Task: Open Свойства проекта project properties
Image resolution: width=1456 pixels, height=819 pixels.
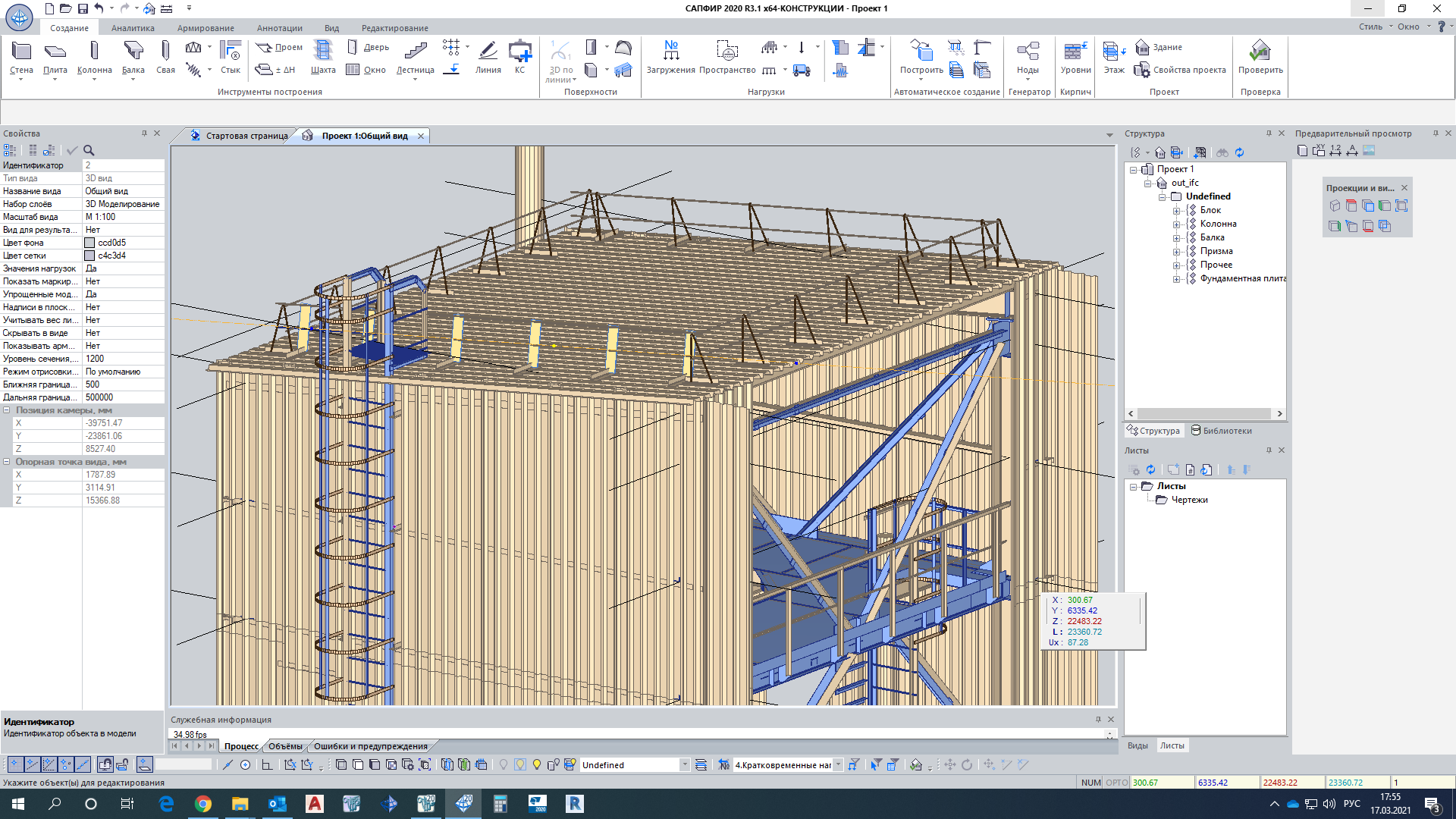Action: pos(1180,70)
